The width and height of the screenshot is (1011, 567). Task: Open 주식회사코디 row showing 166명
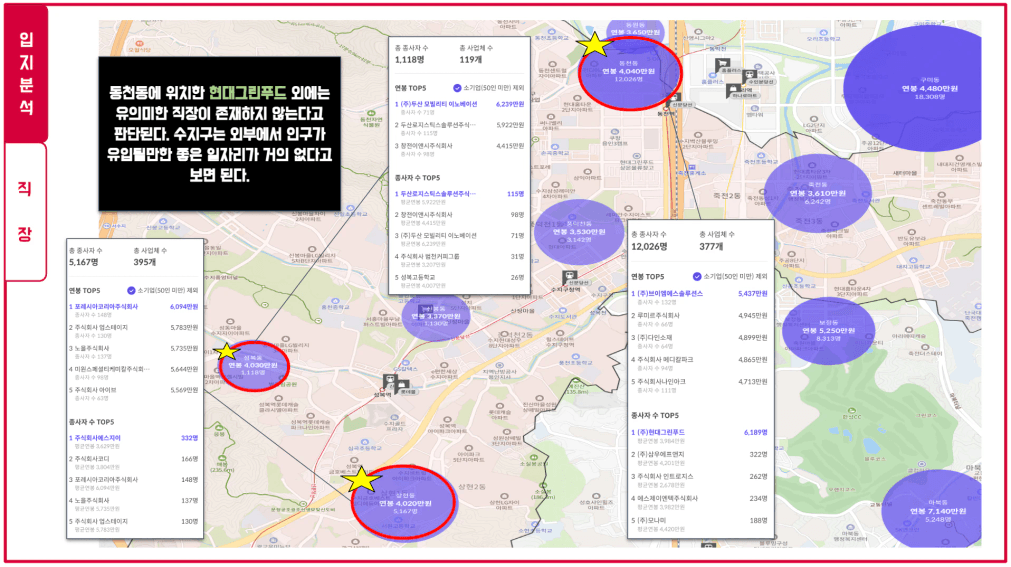tap(133, 463)
